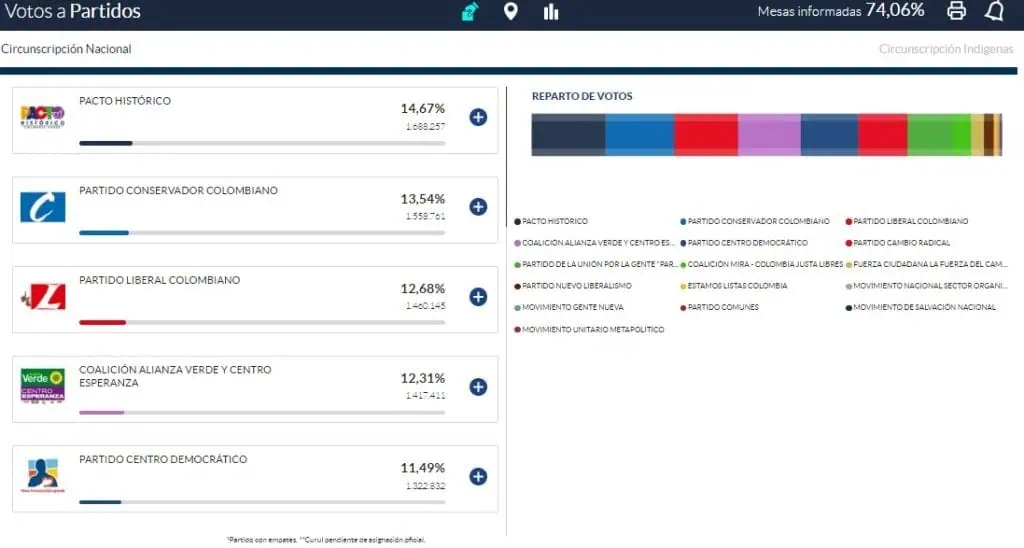Select Partido Cambio Radical legend entry

[x=898, y=243]
